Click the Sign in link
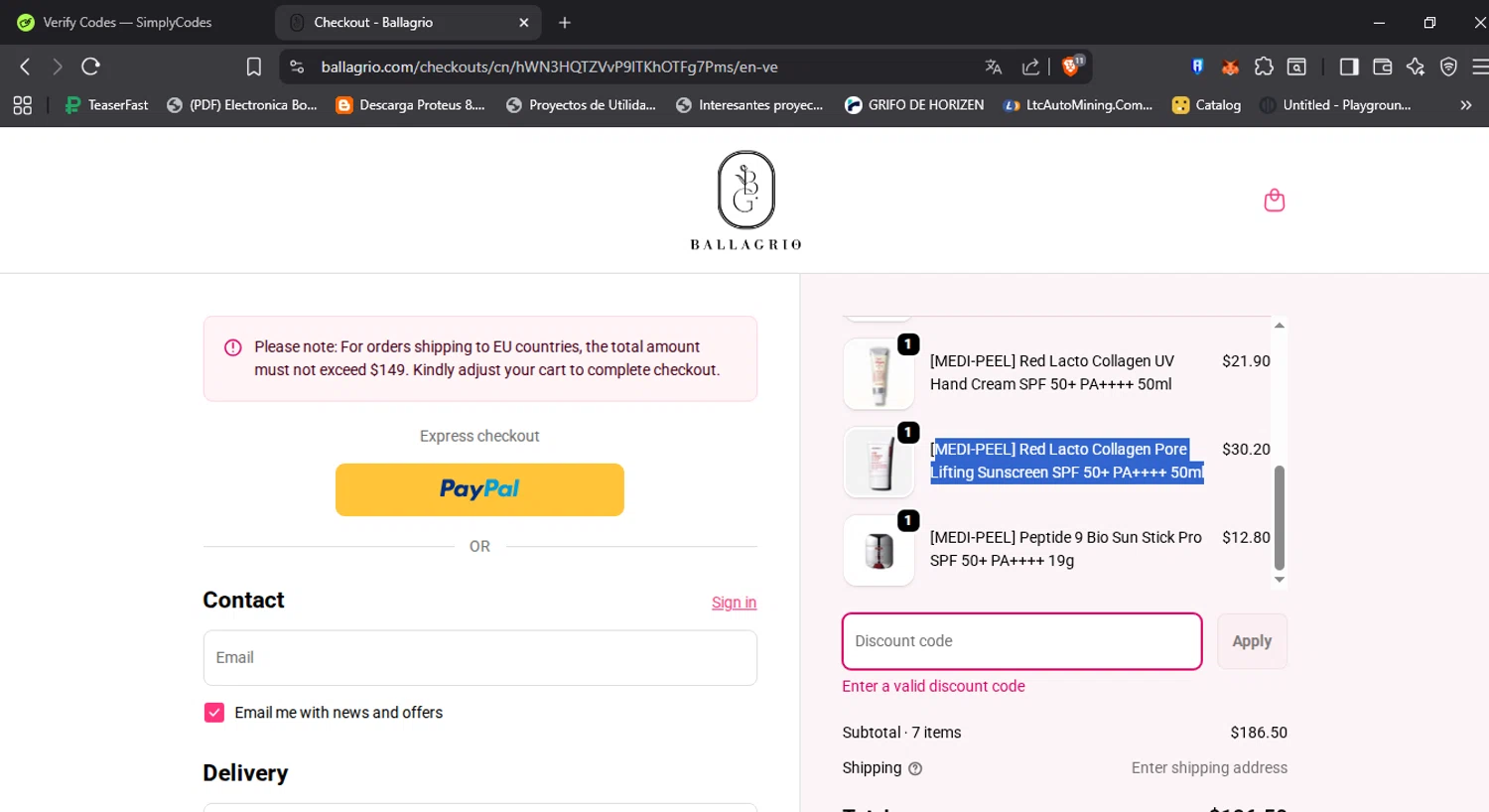 pos(734,603)
